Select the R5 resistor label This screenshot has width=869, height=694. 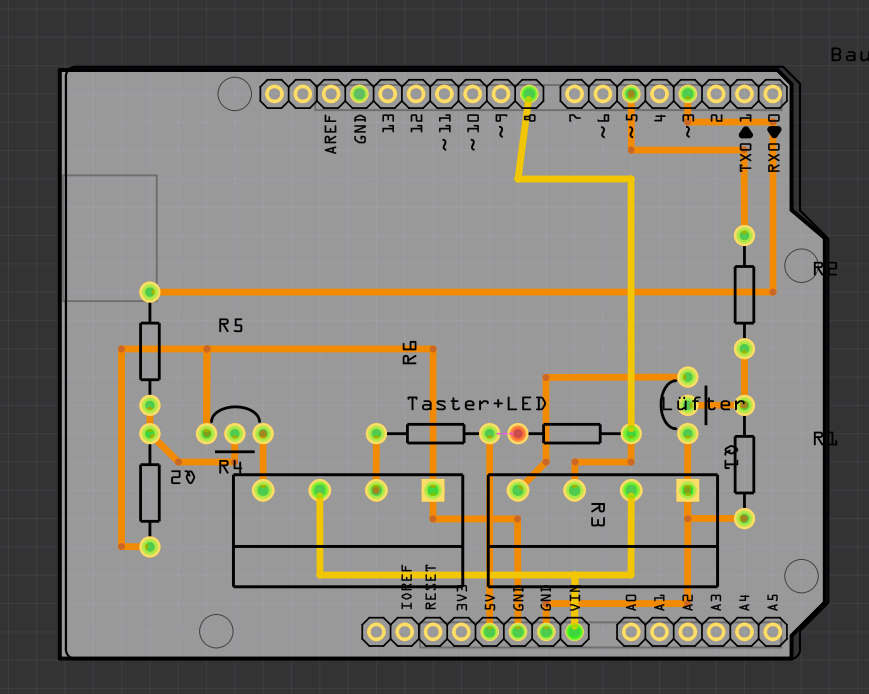coord(231,326)
